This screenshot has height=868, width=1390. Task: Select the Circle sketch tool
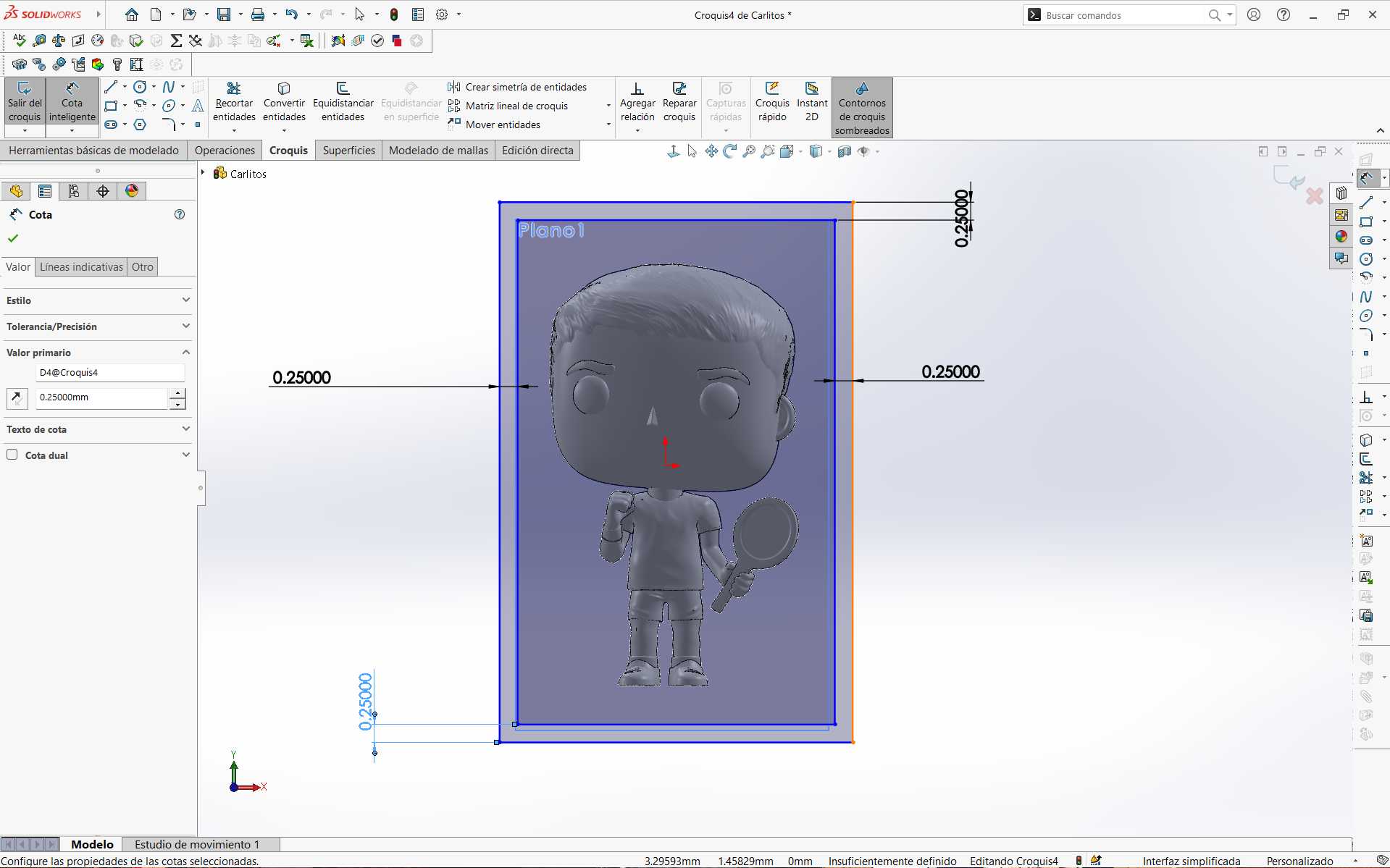[140, 87]
